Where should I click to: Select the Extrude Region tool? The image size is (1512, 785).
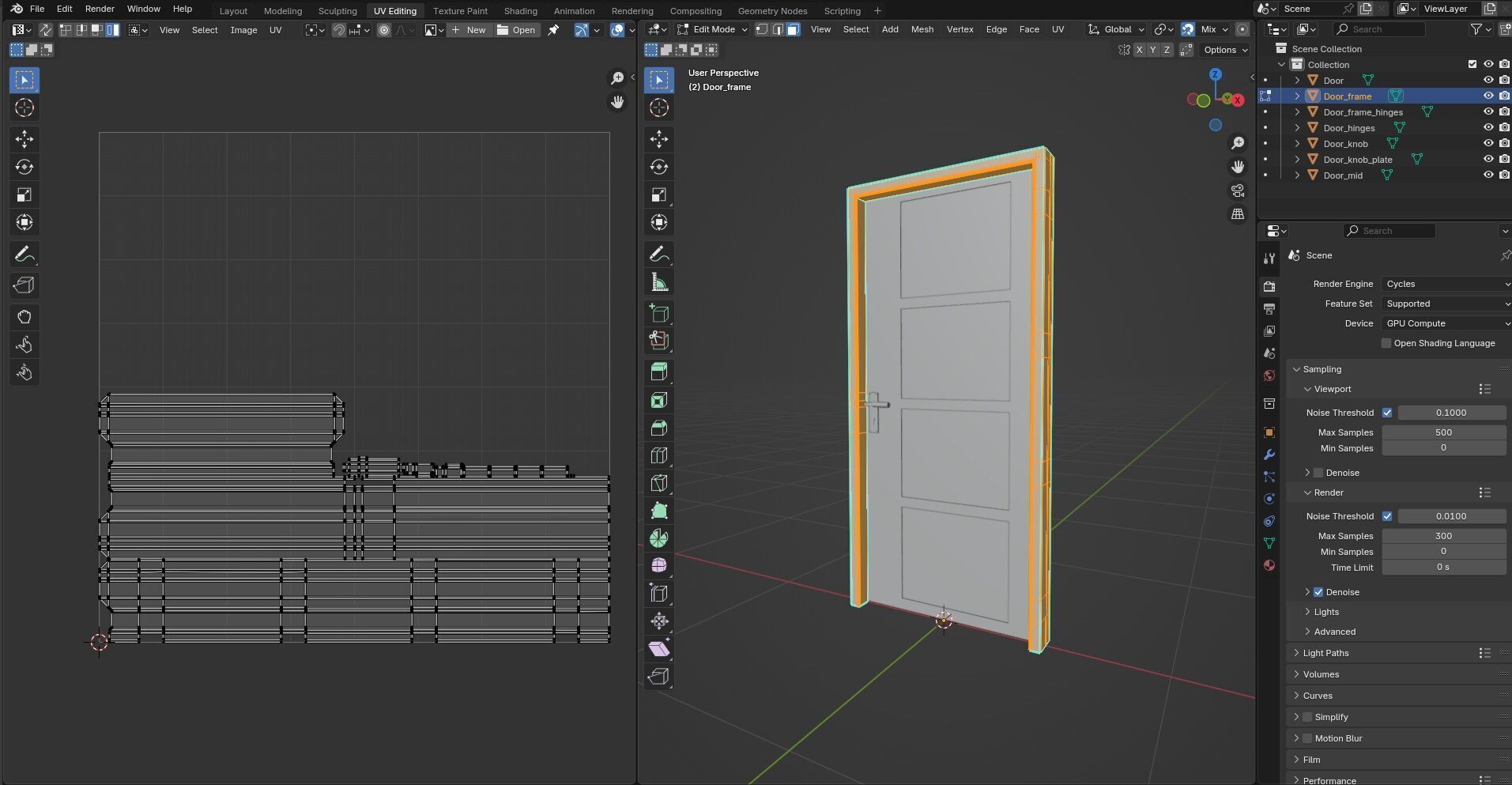click(659, 372)
